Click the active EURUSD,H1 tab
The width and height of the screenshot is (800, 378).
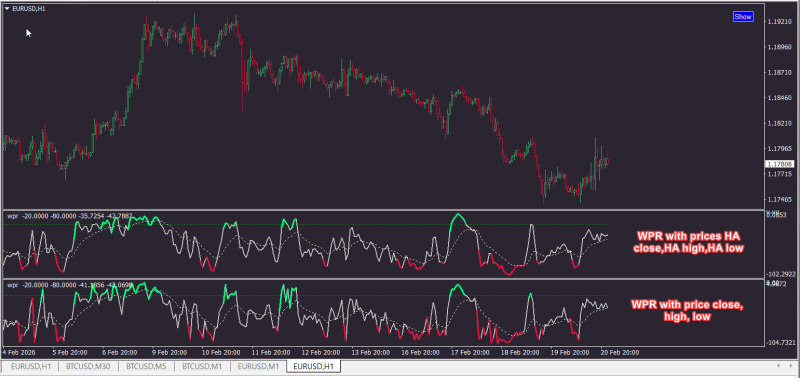pos(314,366)
